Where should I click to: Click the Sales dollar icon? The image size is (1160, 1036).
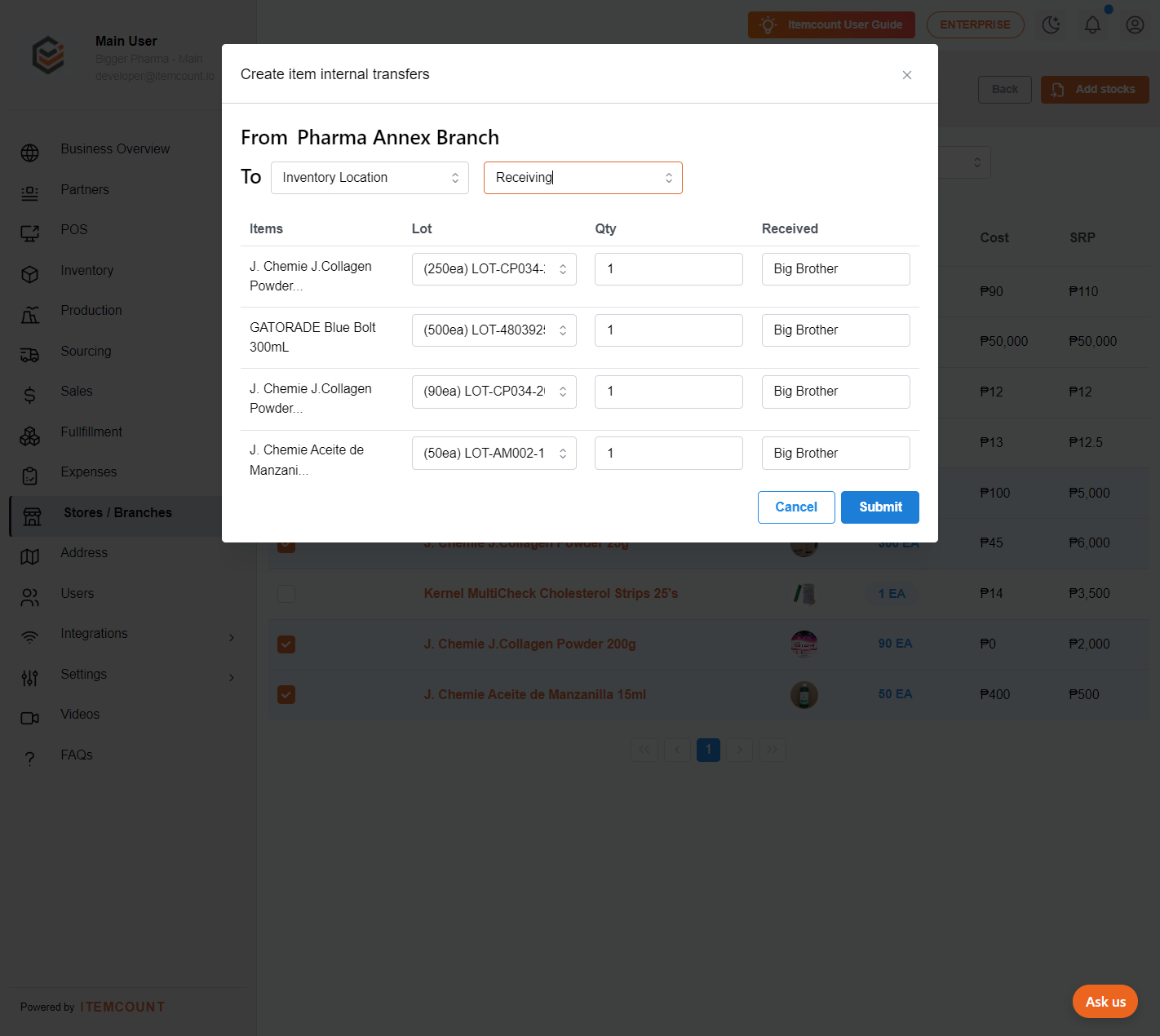pyautogui.click(x=30, y=395)
